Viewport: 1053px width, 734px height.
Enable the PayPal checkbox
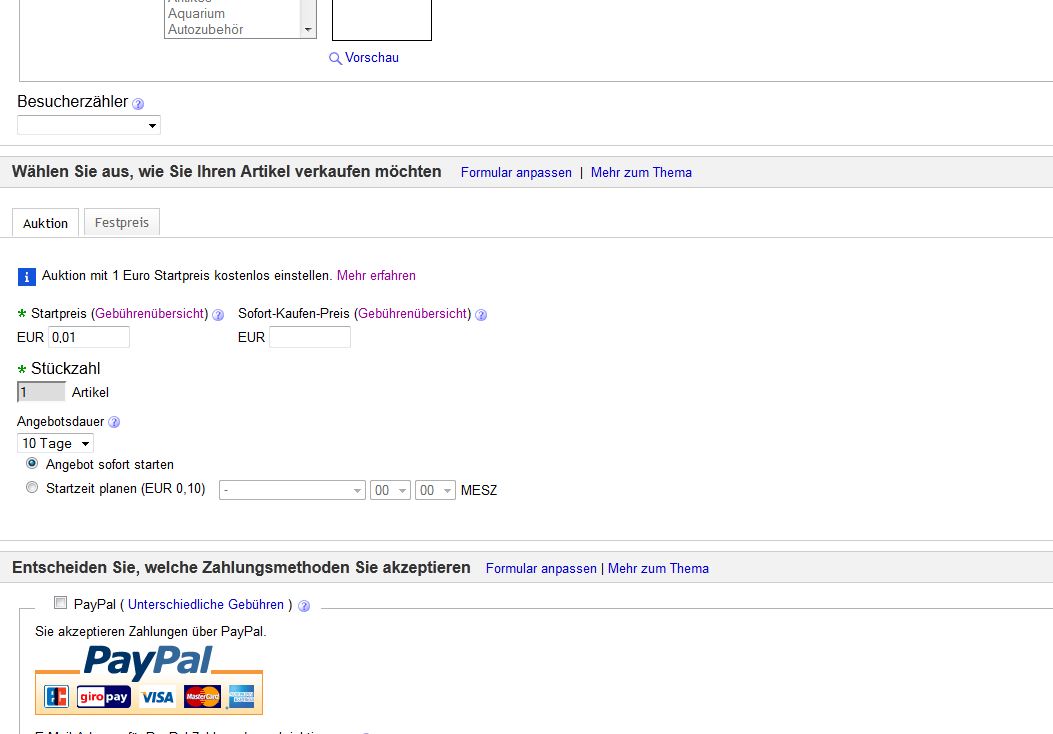[60, 602]
